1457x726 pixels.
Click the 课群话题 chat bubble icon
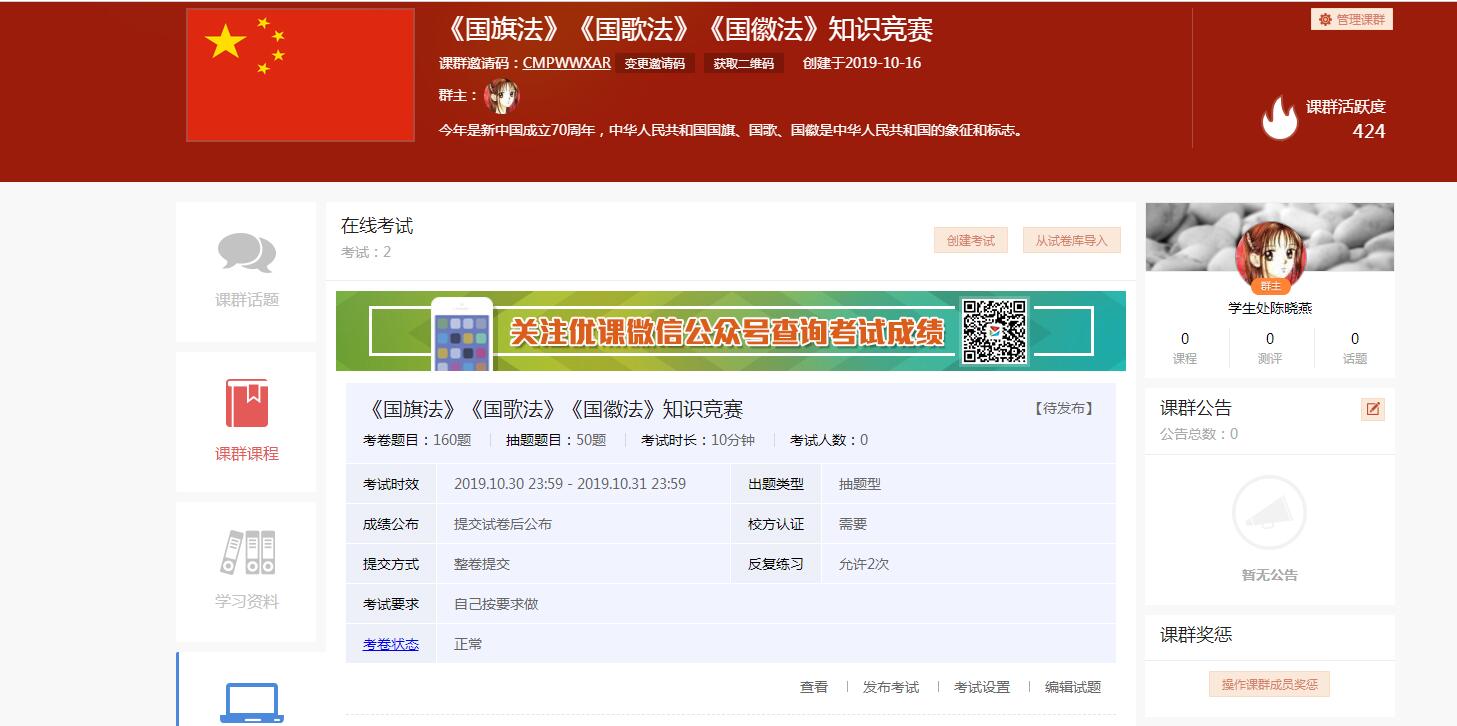point(246,253)
